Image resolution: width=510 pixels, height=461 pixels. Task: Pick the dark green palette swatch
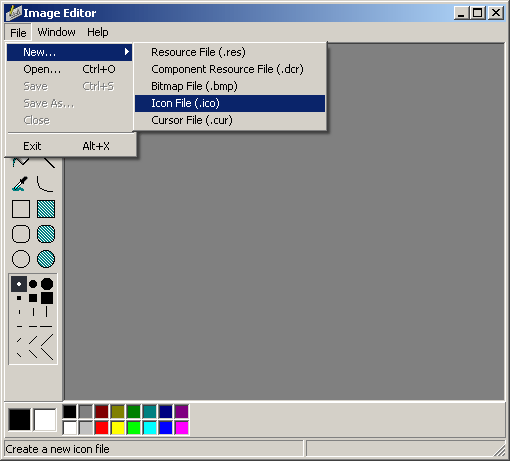coord(134,412)
